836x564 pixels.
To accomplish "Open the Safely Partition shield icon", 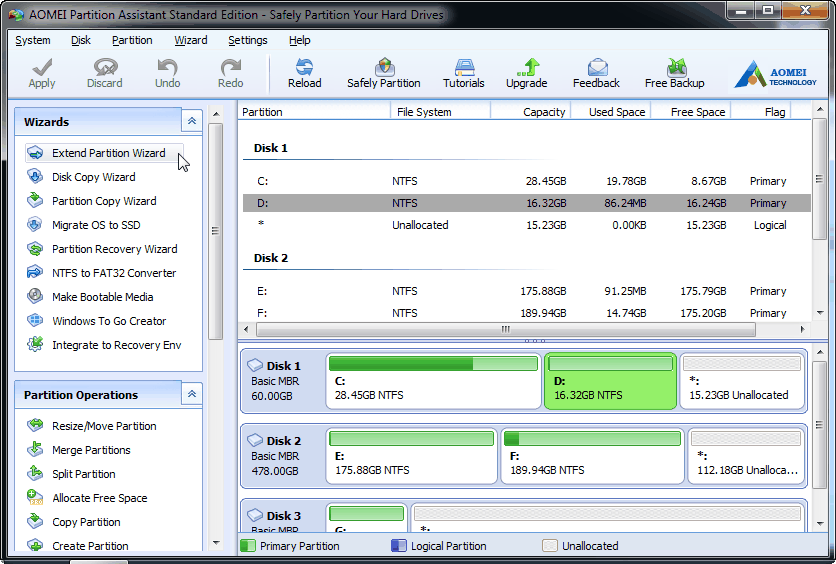I will coord(384,67).
